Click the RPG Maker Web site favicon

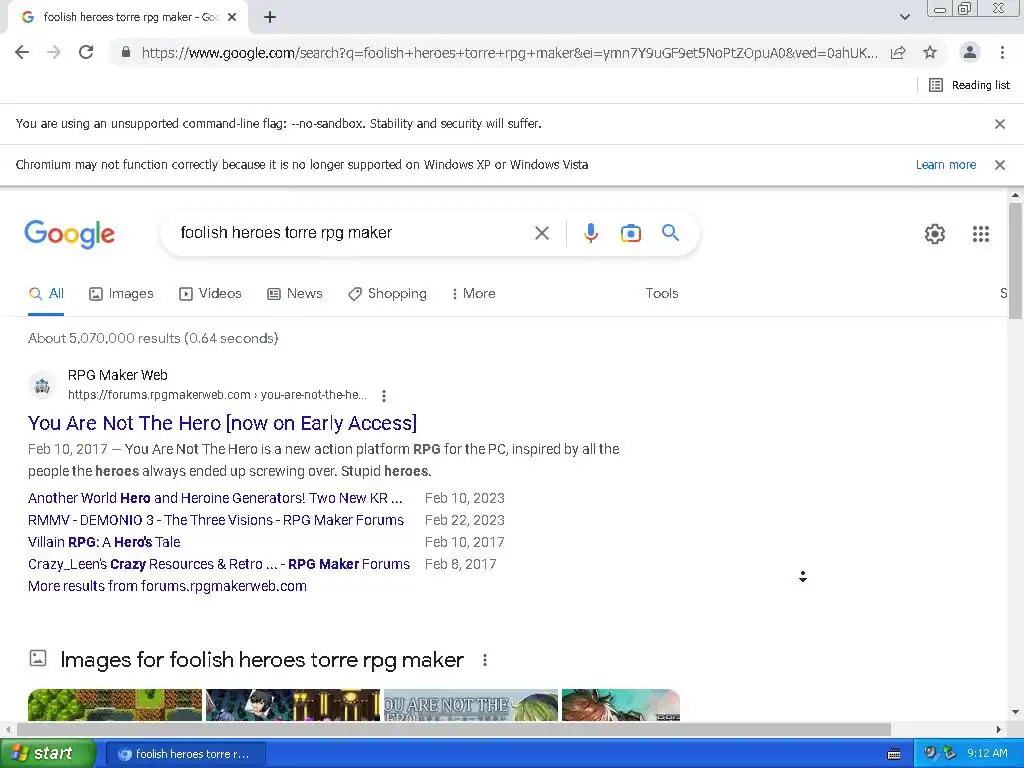[x=42, y=385]
